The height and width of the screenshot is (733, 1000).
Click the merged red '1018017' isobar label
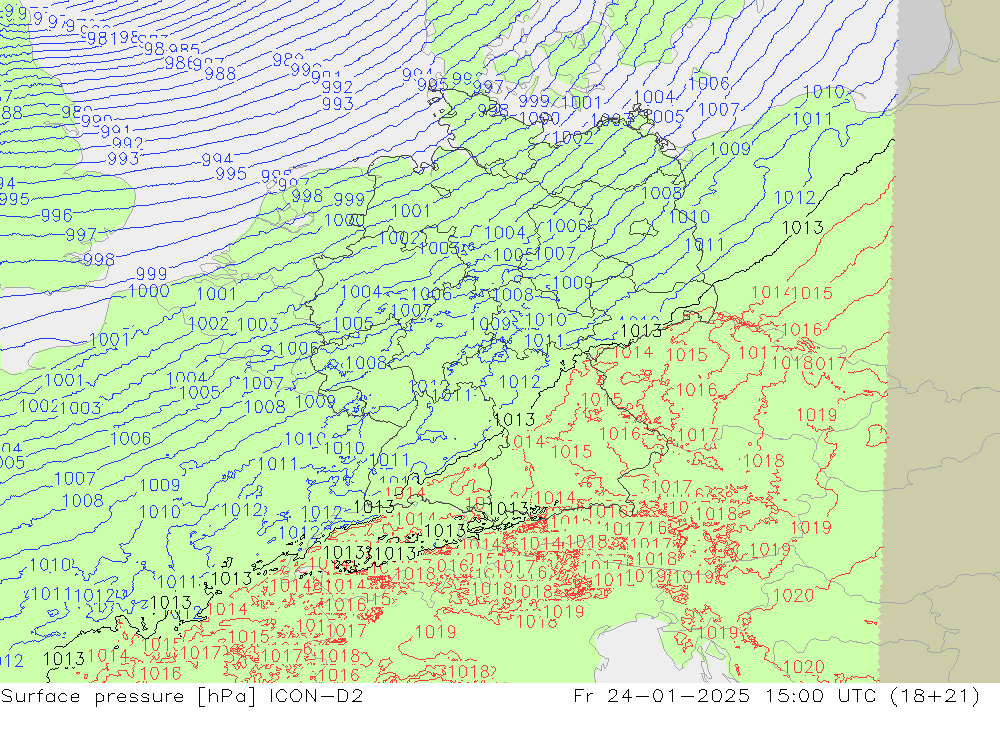coord(809,364)
